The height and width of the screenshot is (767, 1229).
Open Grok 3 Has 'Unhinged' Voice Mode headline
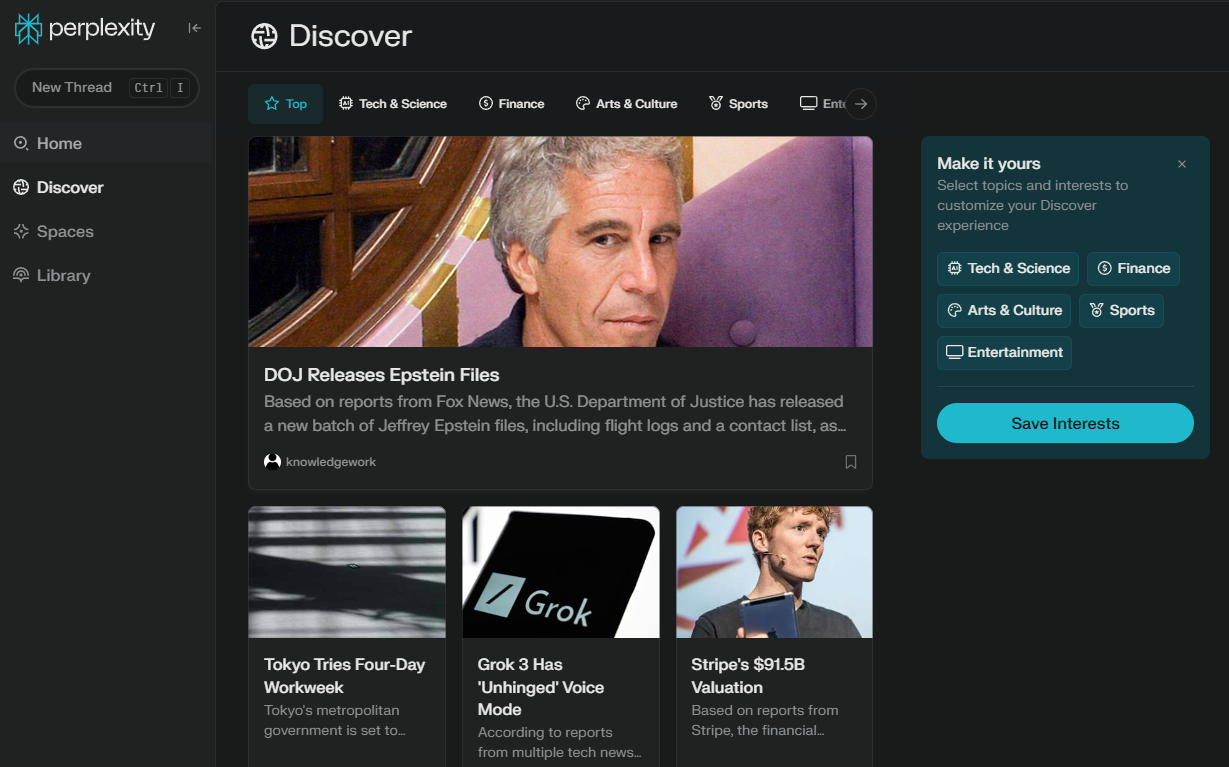[x=541, y=687]
